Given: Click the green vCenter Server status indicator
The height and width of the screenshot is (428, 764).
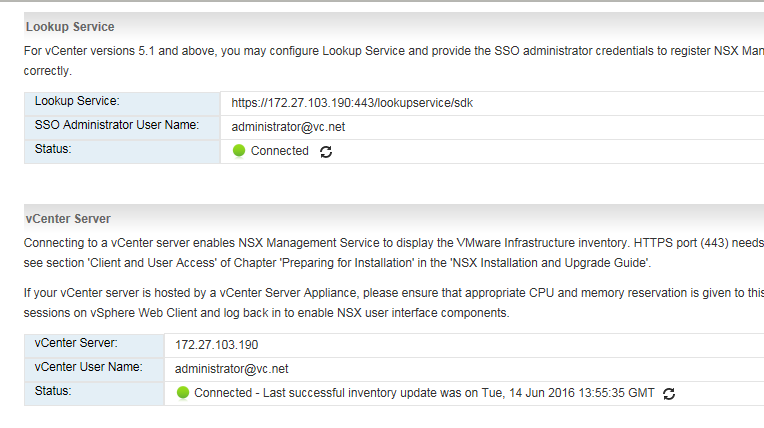Looking at the screenshot, I should click(183, 393).
